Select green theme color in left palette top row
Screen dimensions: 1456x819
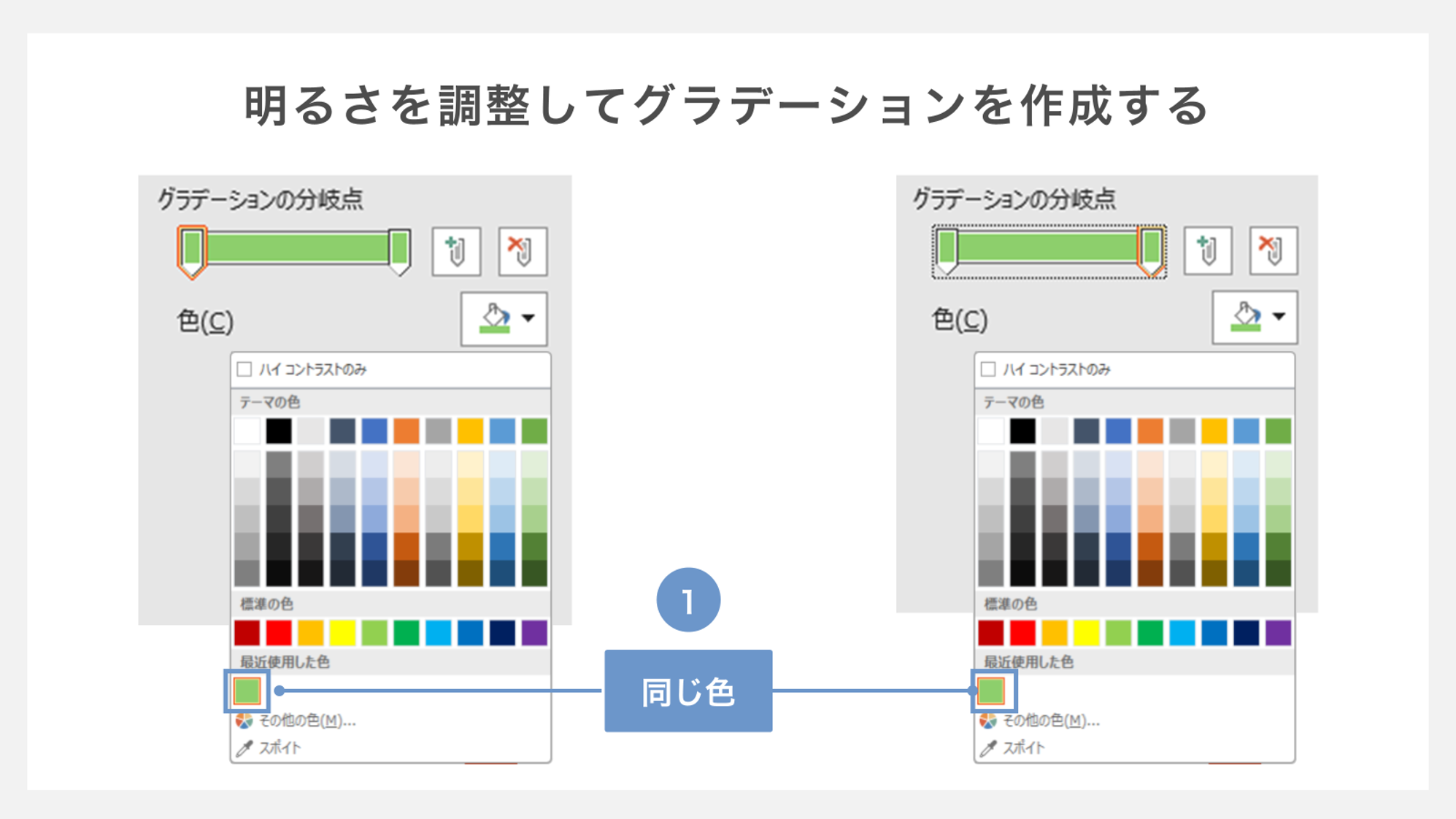pos(534,431)
